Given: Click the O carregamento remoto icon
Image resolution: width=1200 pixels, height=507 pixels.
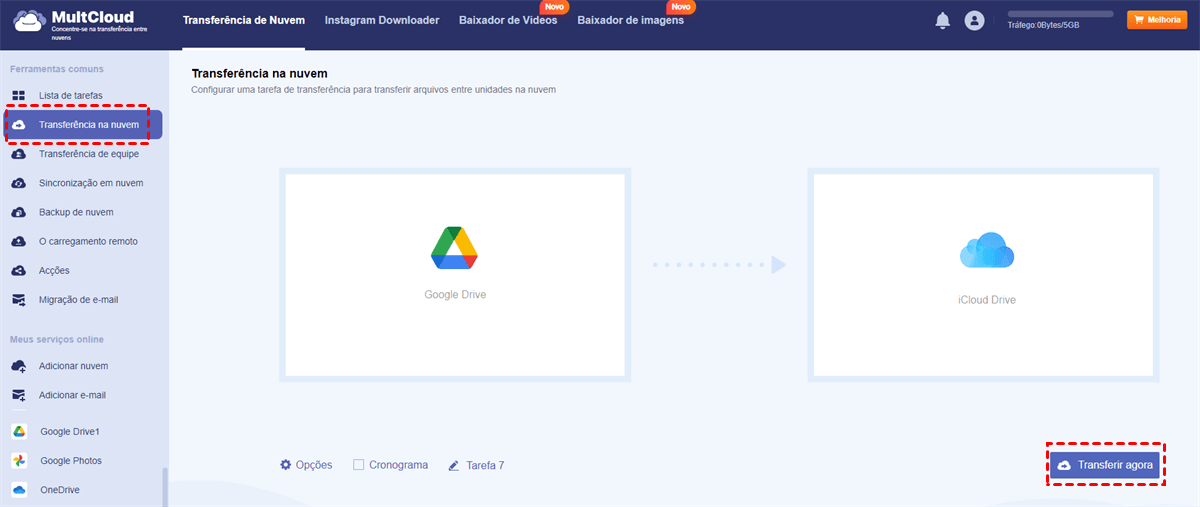Looking at the screenshot, I should (18, 241).
